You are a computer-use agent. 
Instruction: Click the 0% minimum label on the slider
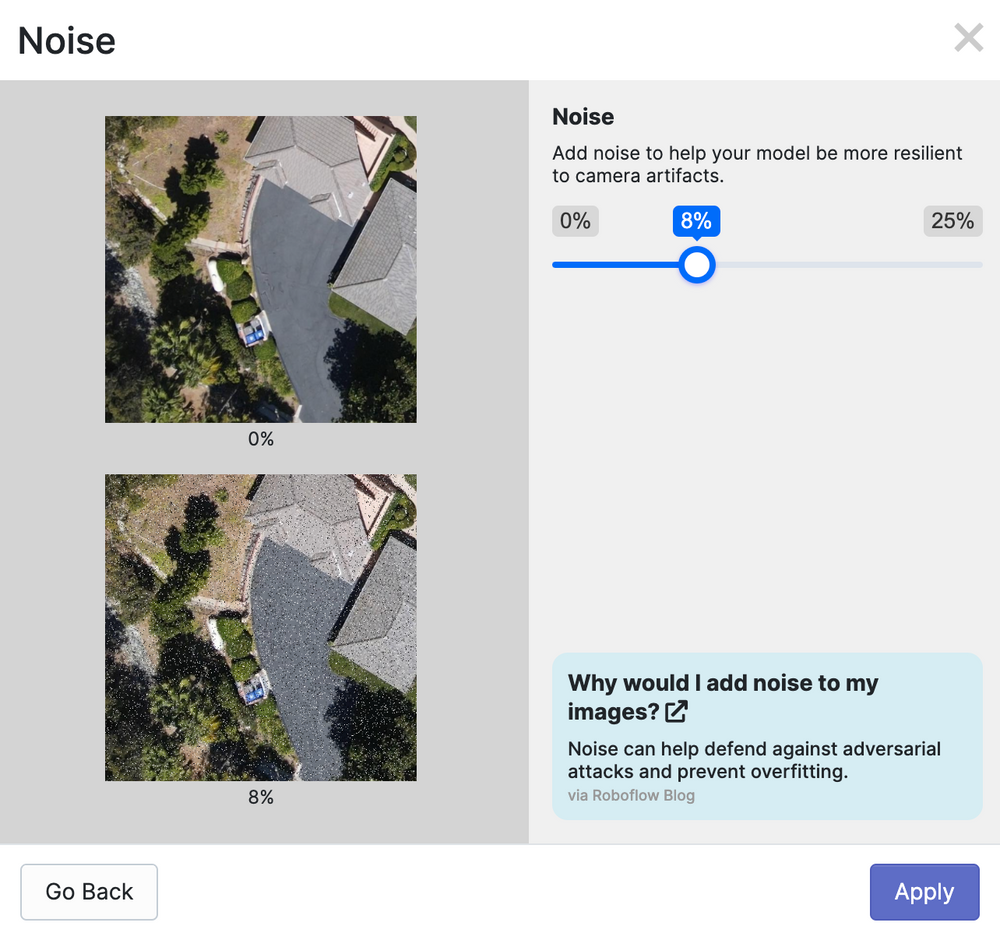pyautogui.click(x=575, y=221)
